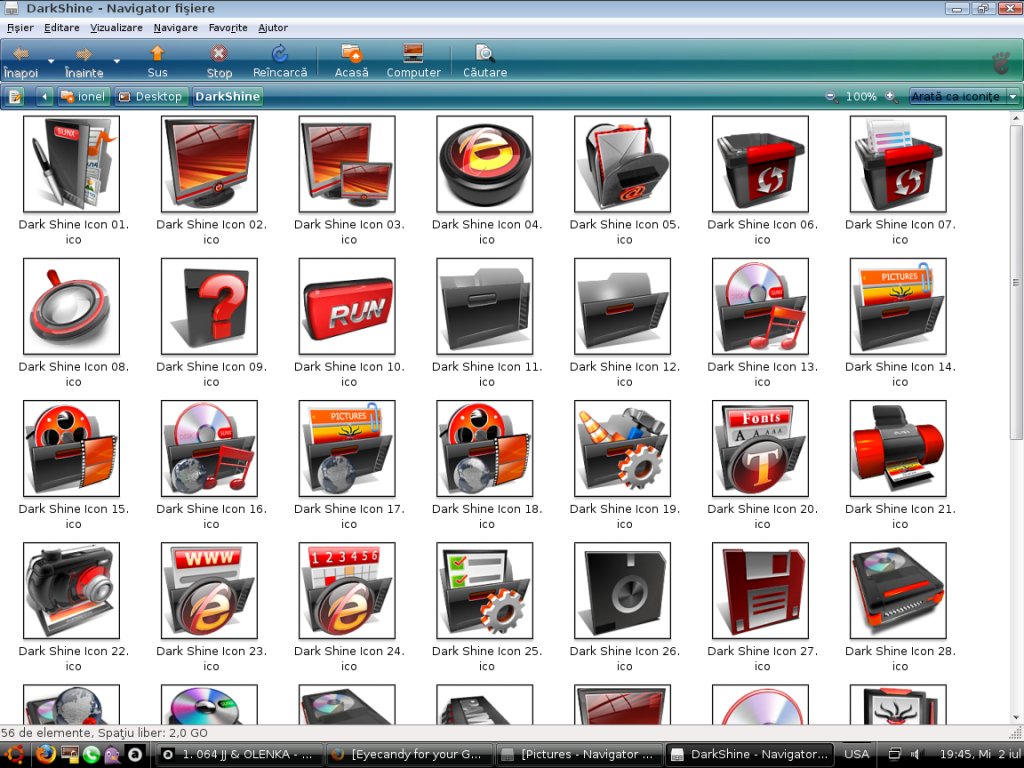The width and height of the screenshot is (1024, 768).
Task: Select Dark Shine Icon 09 question mark thumbnail
Action: pos(209,306)
